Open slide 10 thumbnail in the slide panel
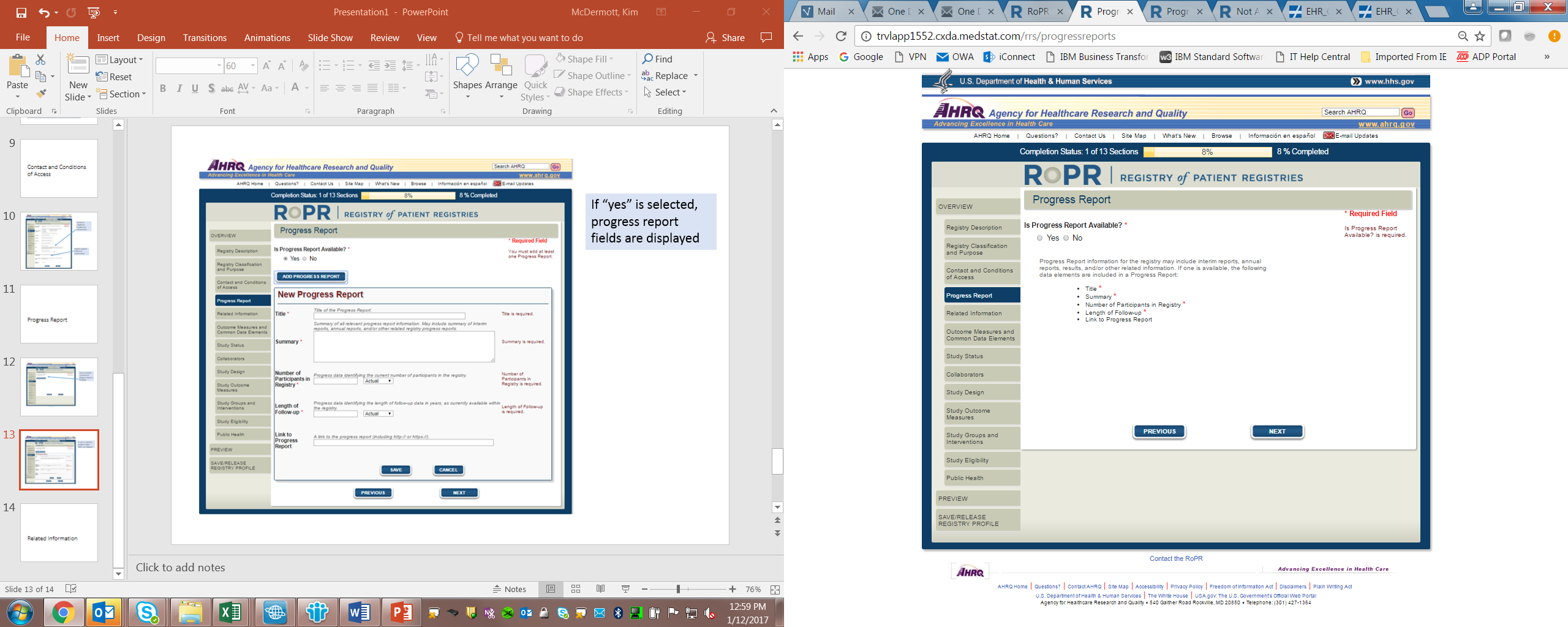Screen dimensions: 1568x627 pyautogui.click(x=59, y=241)
